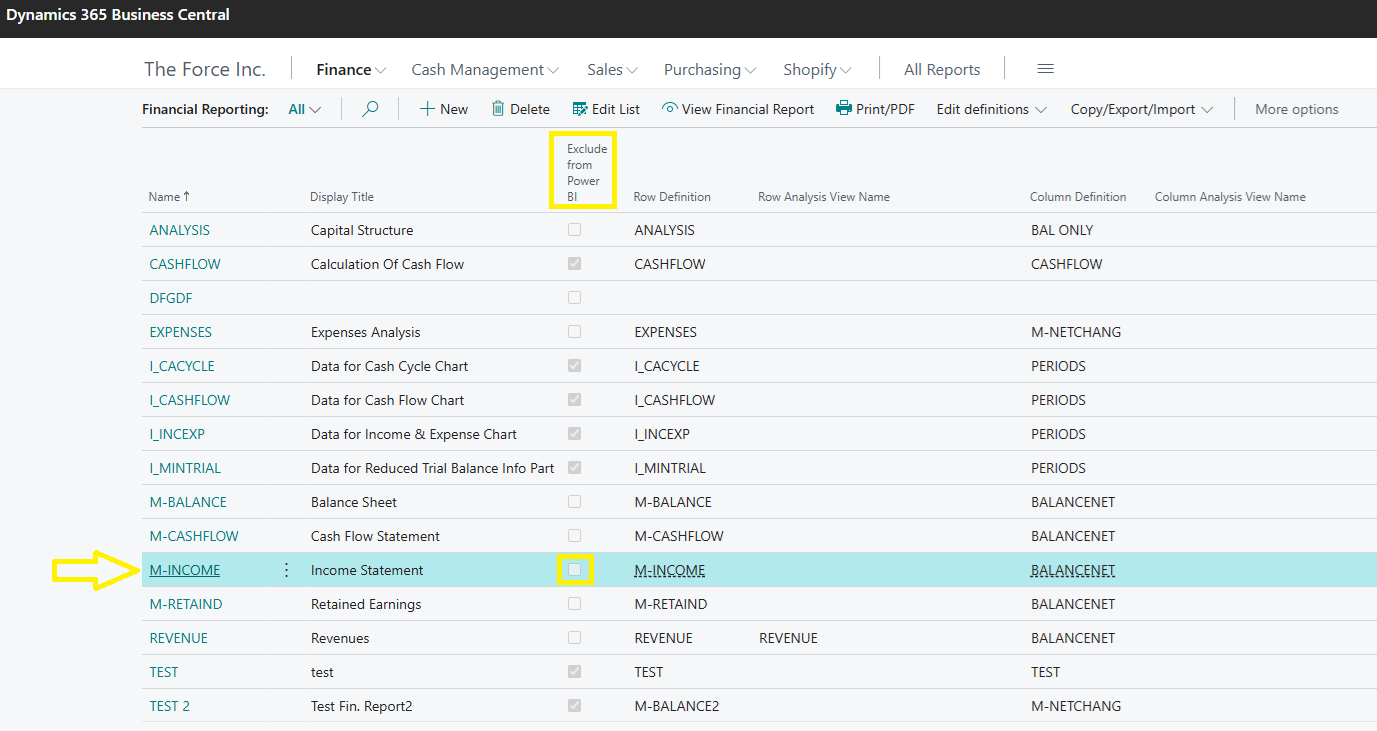Click the 'Income Statement' display title cell
The image size is (1377, 731).
point(367,570)
